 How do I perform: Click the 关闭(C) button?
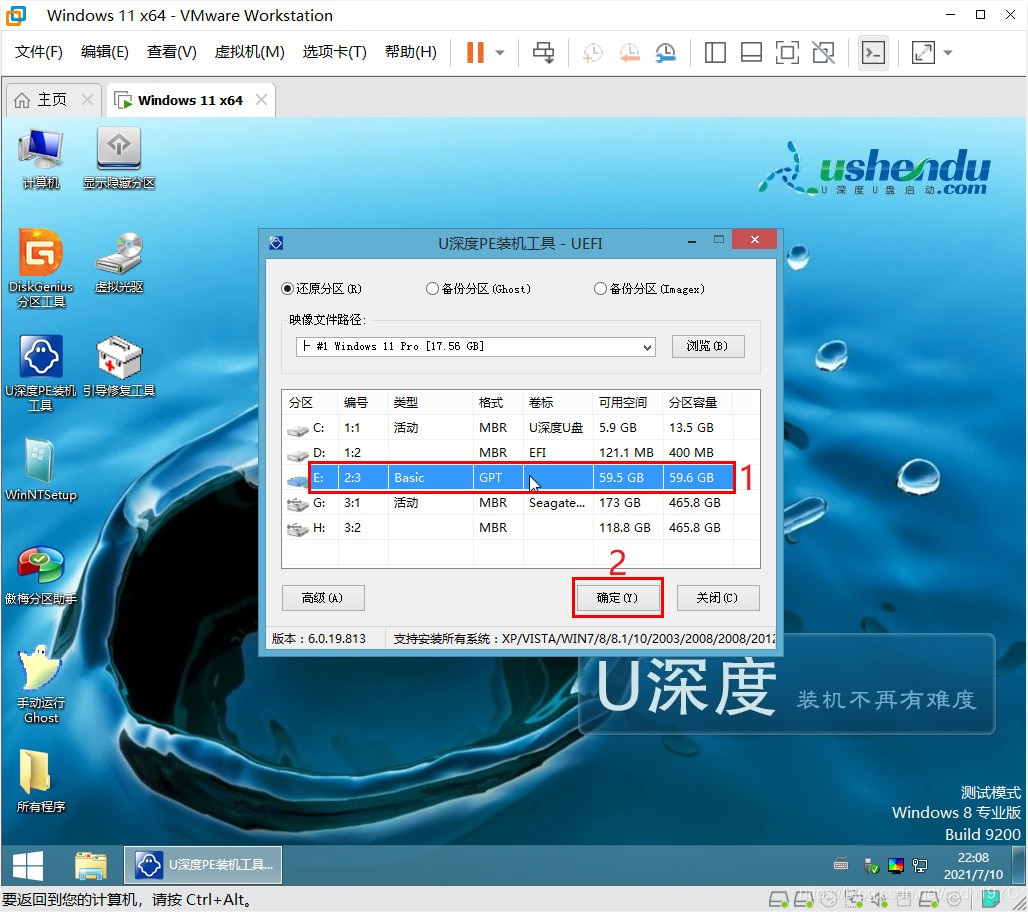[x=718, y=598]
